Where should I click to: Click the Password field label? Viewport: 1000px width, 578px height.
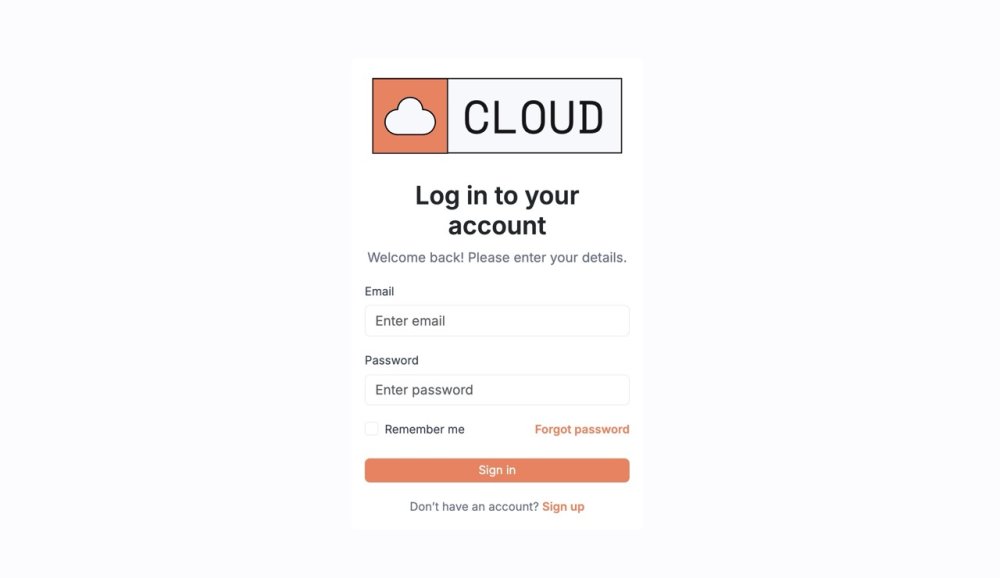click(x=392, y=360)
